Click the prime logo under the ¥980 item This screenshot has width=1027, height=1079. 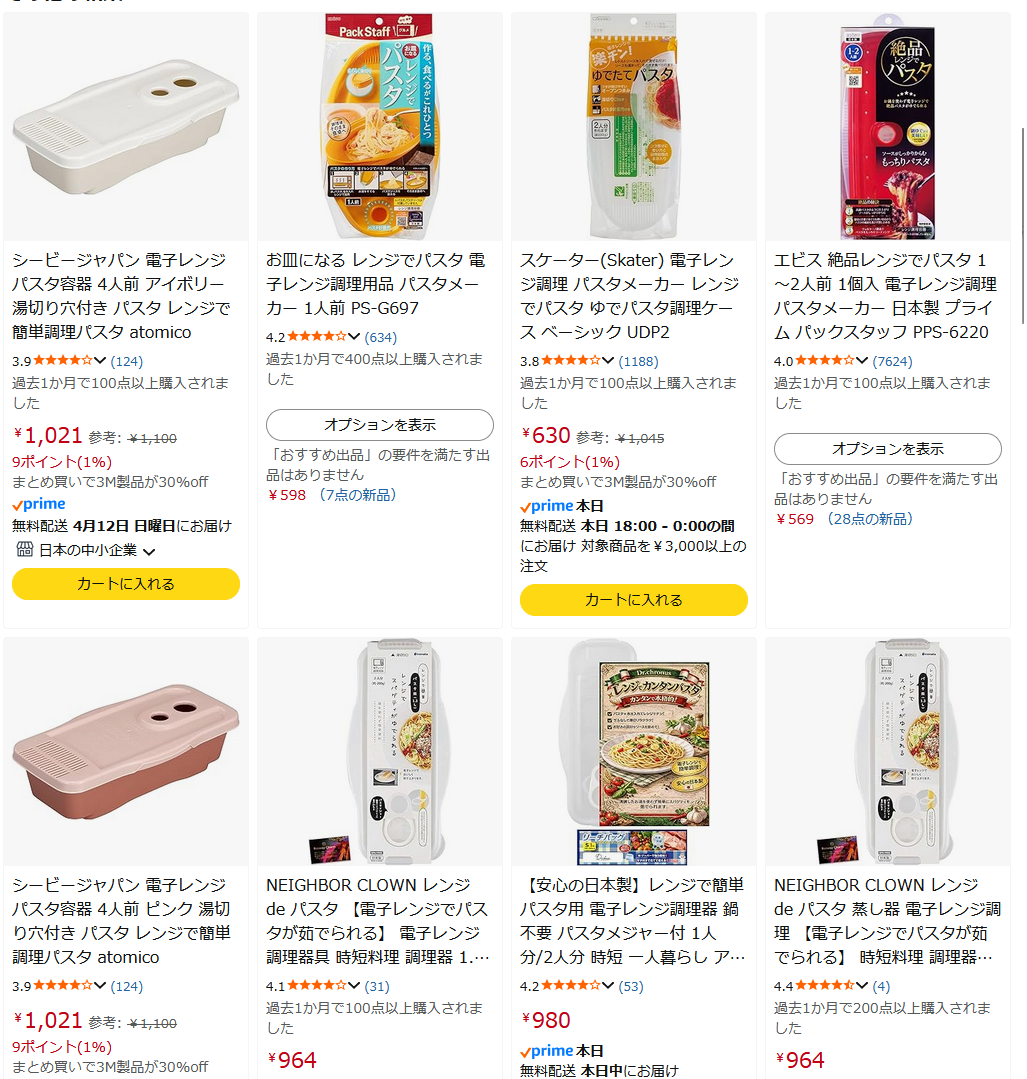pos(547,1051)
